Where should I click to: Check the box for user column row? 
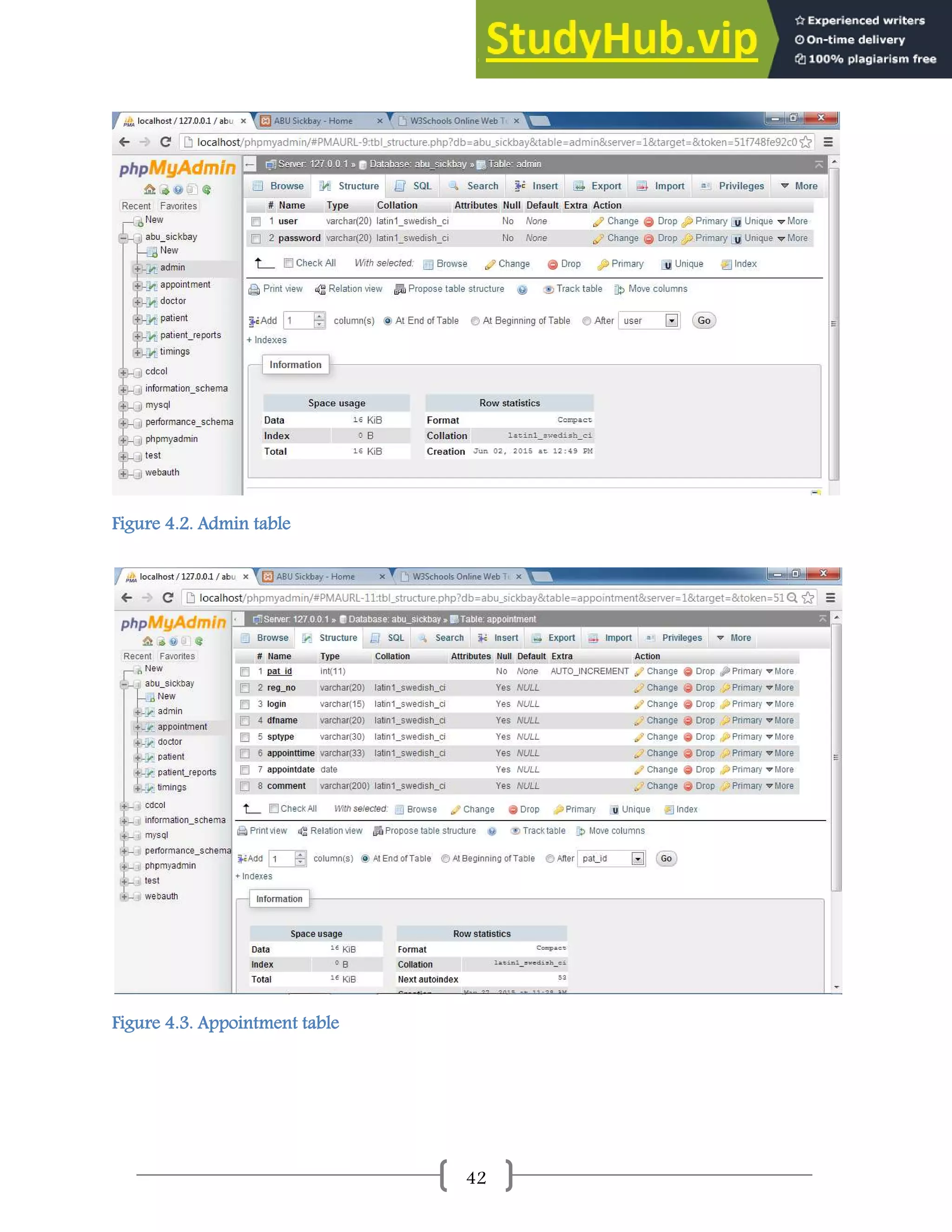click(256, 222)
